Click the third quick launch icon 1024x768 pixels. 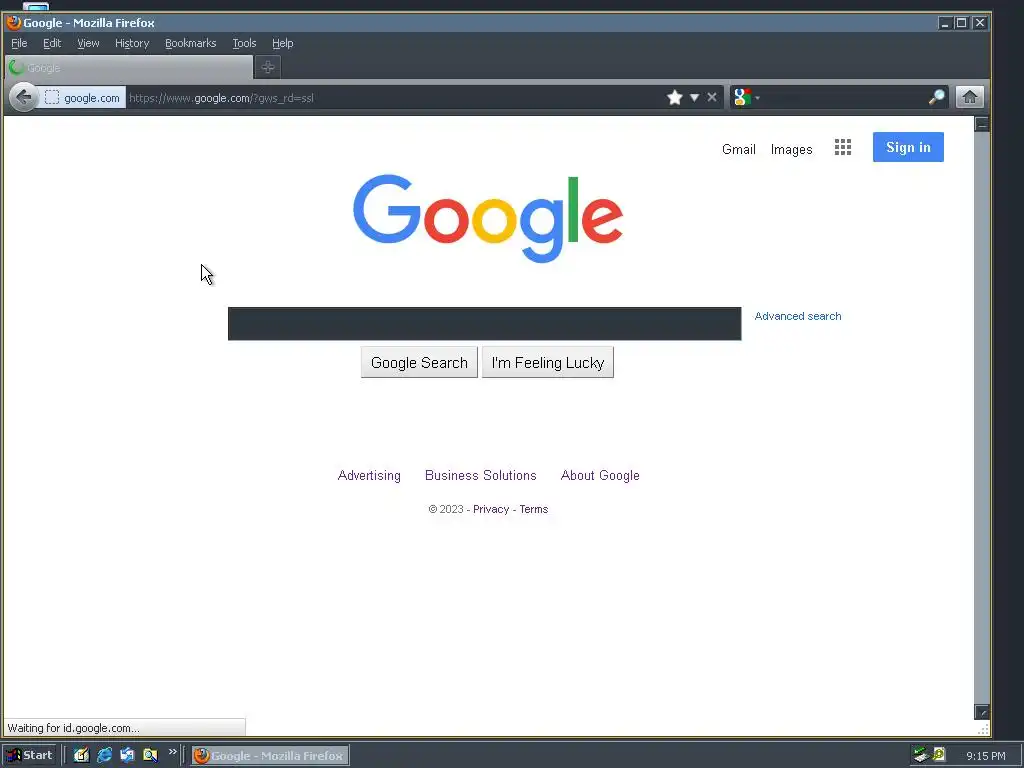(x=127, y=755)
